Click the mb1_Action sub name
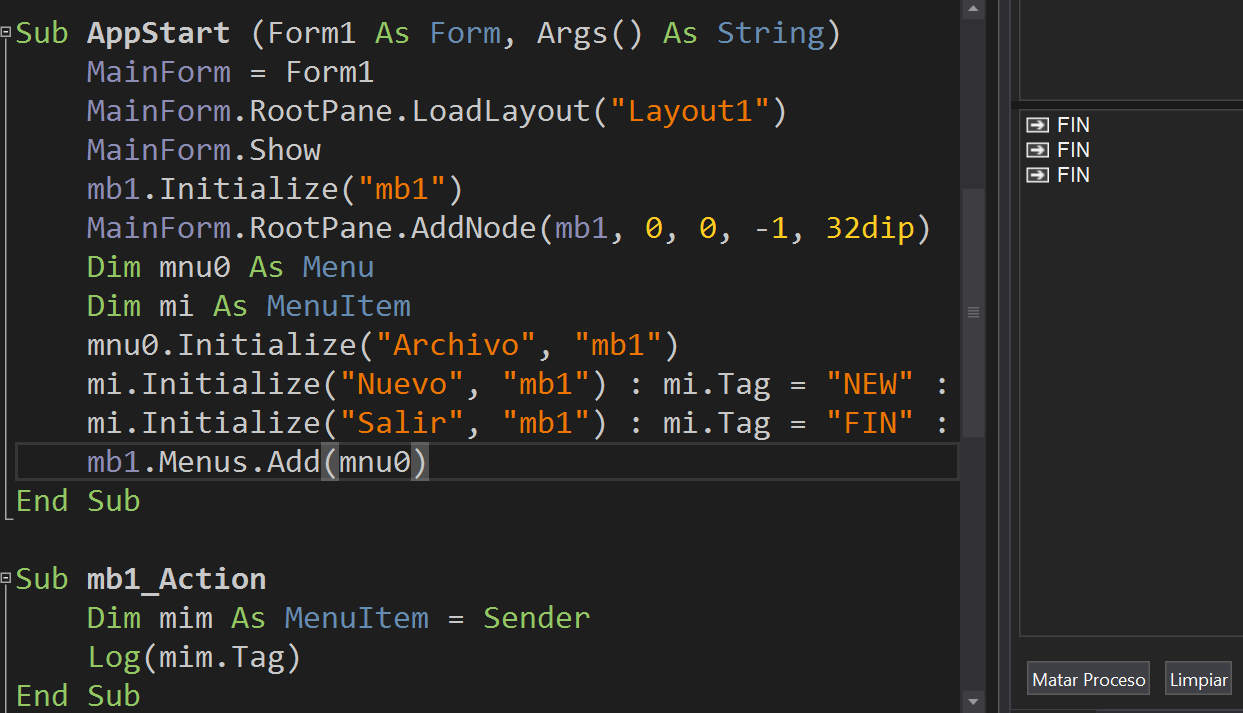The image size is (1243, 713). pyautogui.click(x=176, y=579)
